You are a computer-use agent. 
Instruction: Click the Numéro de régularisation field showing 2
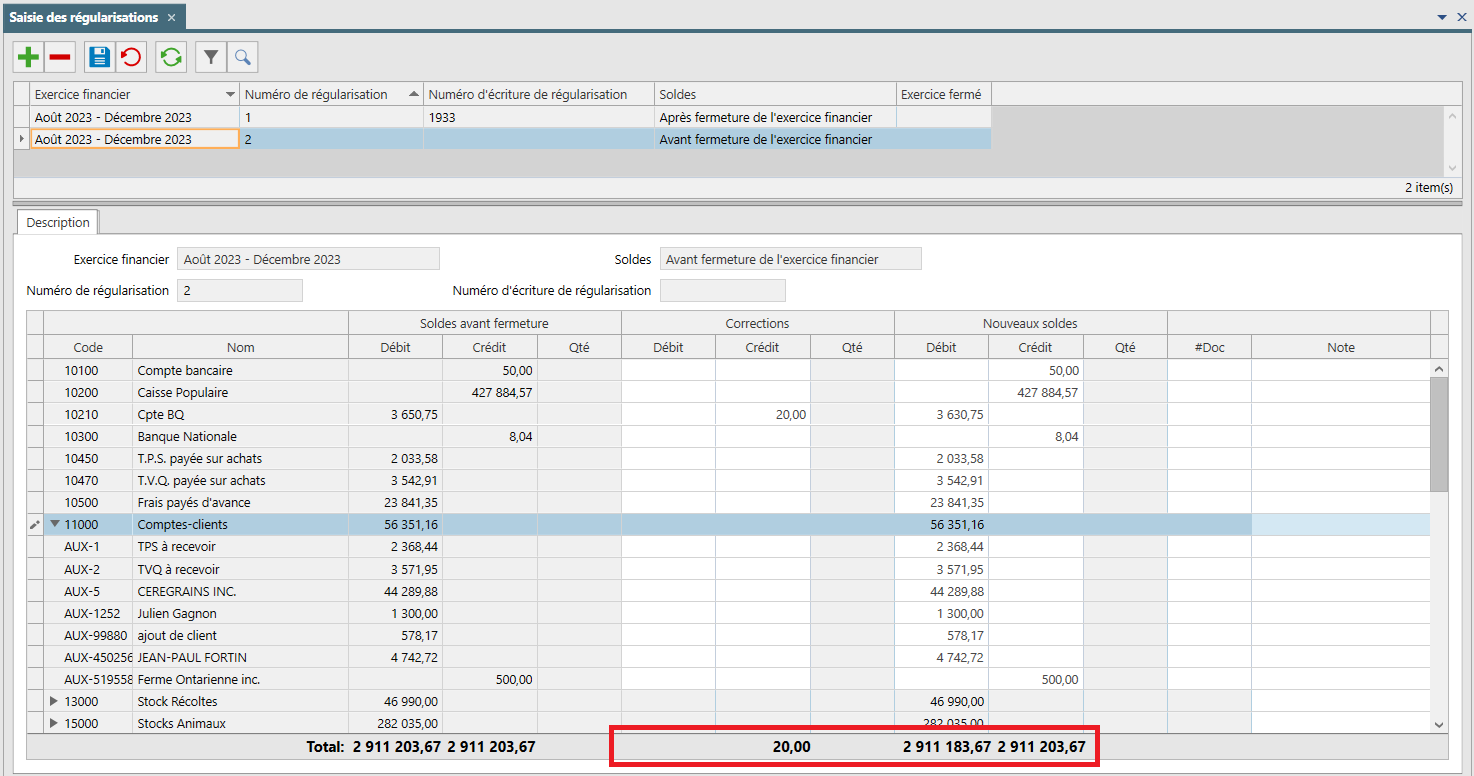click(x=239, y=290)
